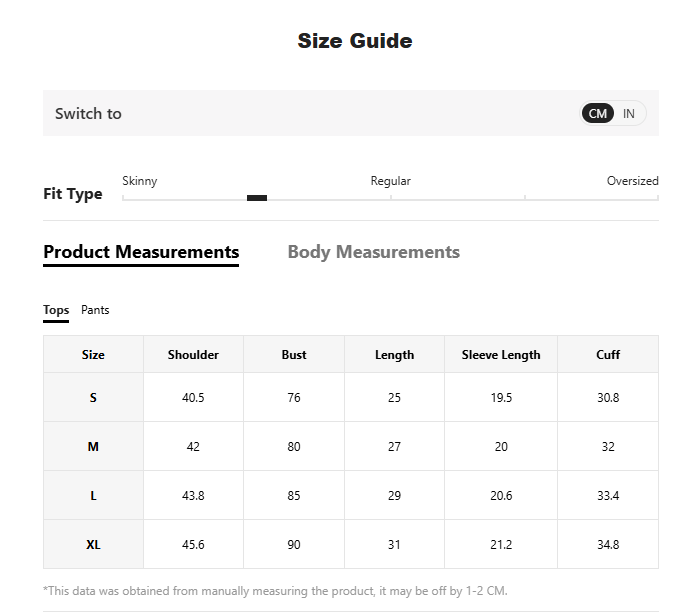Click the Bust column header
The height and width of the screenshot is (615, 690).
[294, 354]
